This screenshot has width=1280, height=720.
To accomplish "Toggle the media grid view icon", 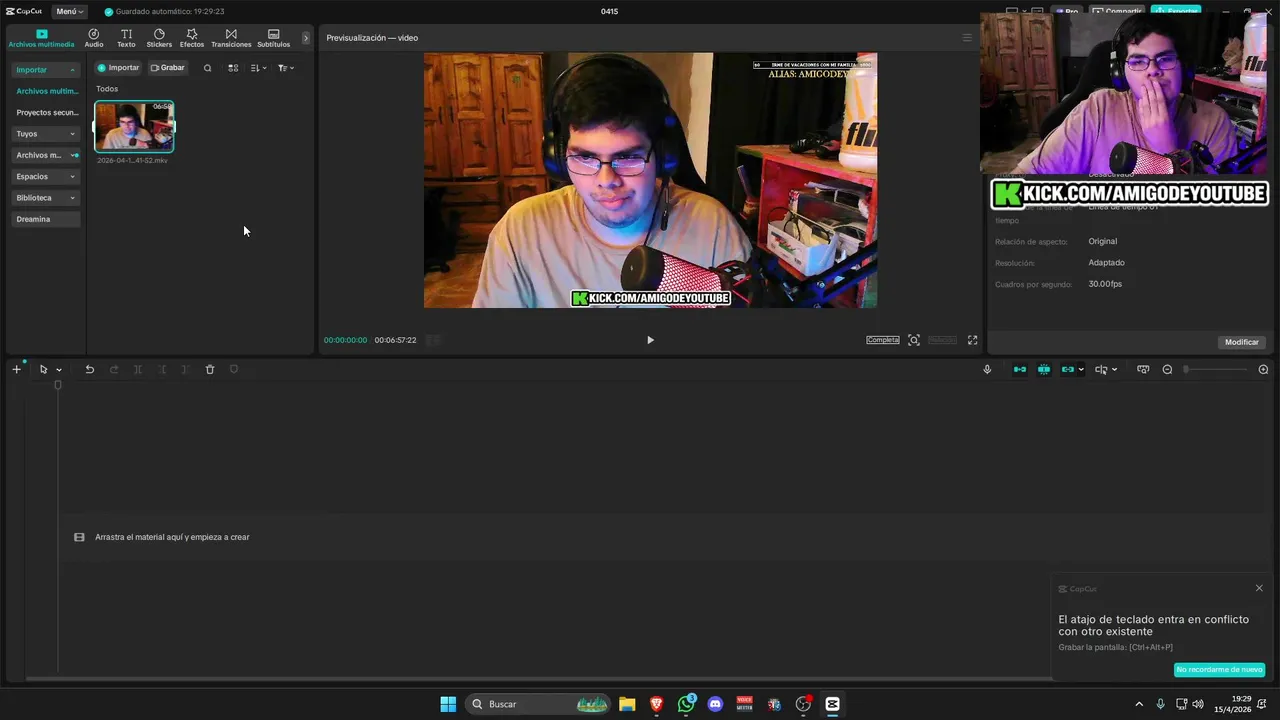I will point(233,68).
